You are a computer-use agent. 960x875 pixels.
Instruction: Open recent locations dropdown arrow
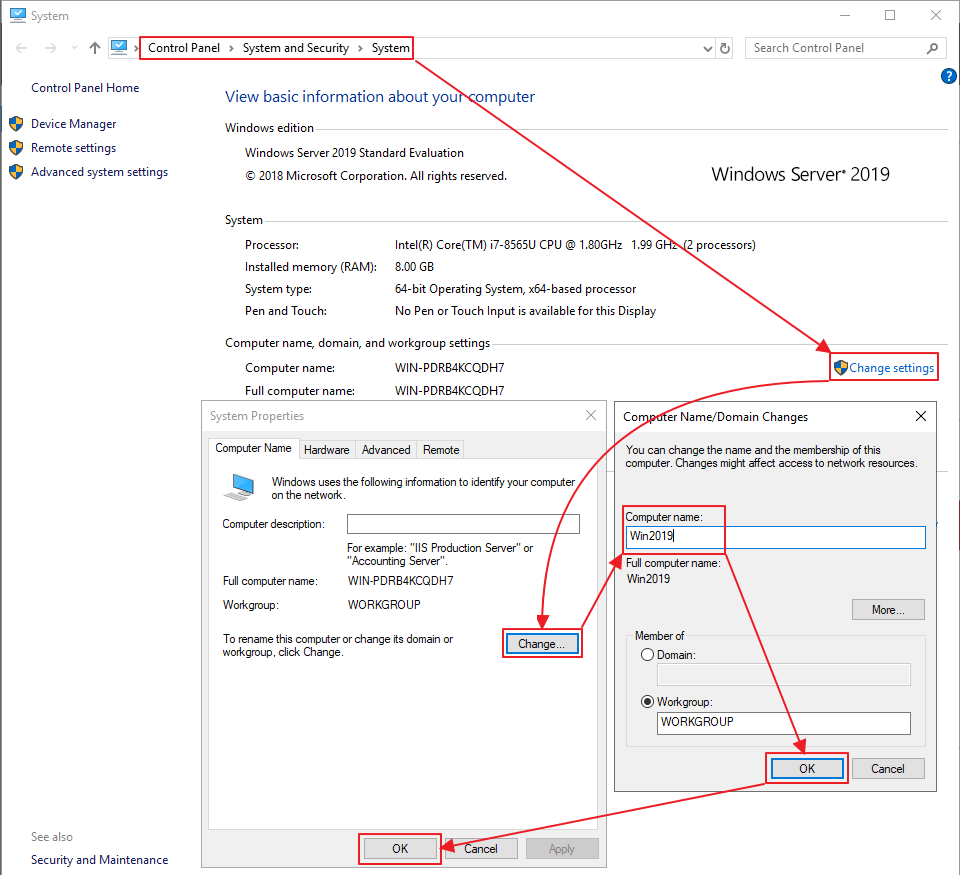click(74, 48)
